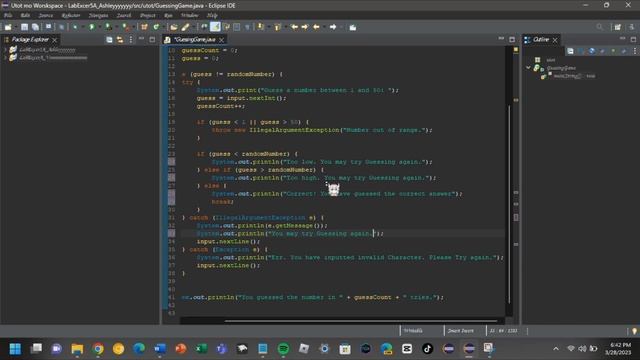The height and width of the screenshot is (360, 640).
Task: Click the Forward white arrow icon
Action: tap(333, 27)
